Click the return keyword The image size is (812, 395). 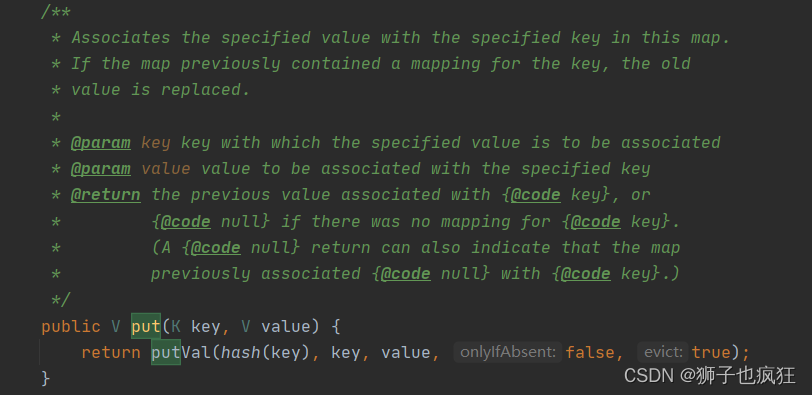point(111,353)
